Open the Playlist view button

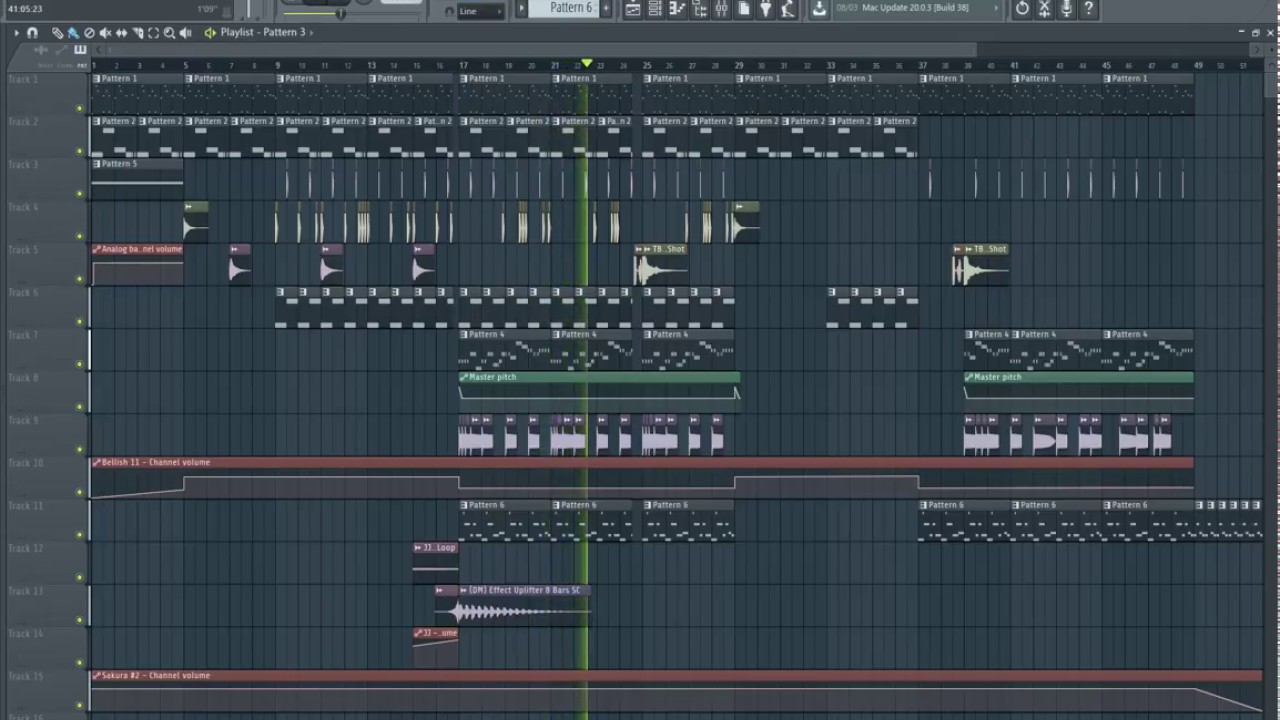(x=633, y=9)
